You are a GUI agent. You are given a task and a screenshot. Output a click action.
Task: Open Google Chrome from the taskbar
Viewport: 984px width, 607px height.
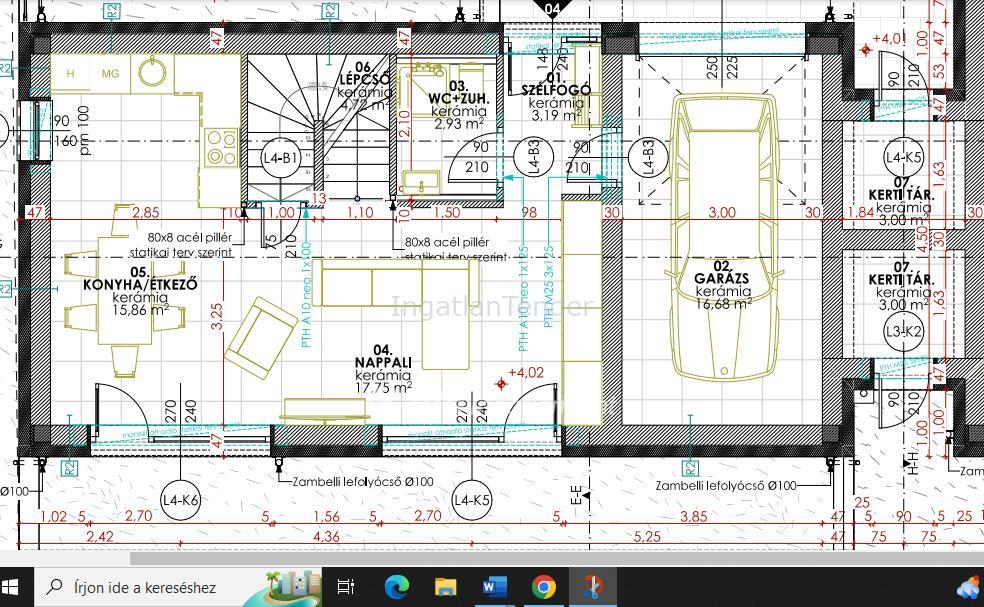(543, 587)
